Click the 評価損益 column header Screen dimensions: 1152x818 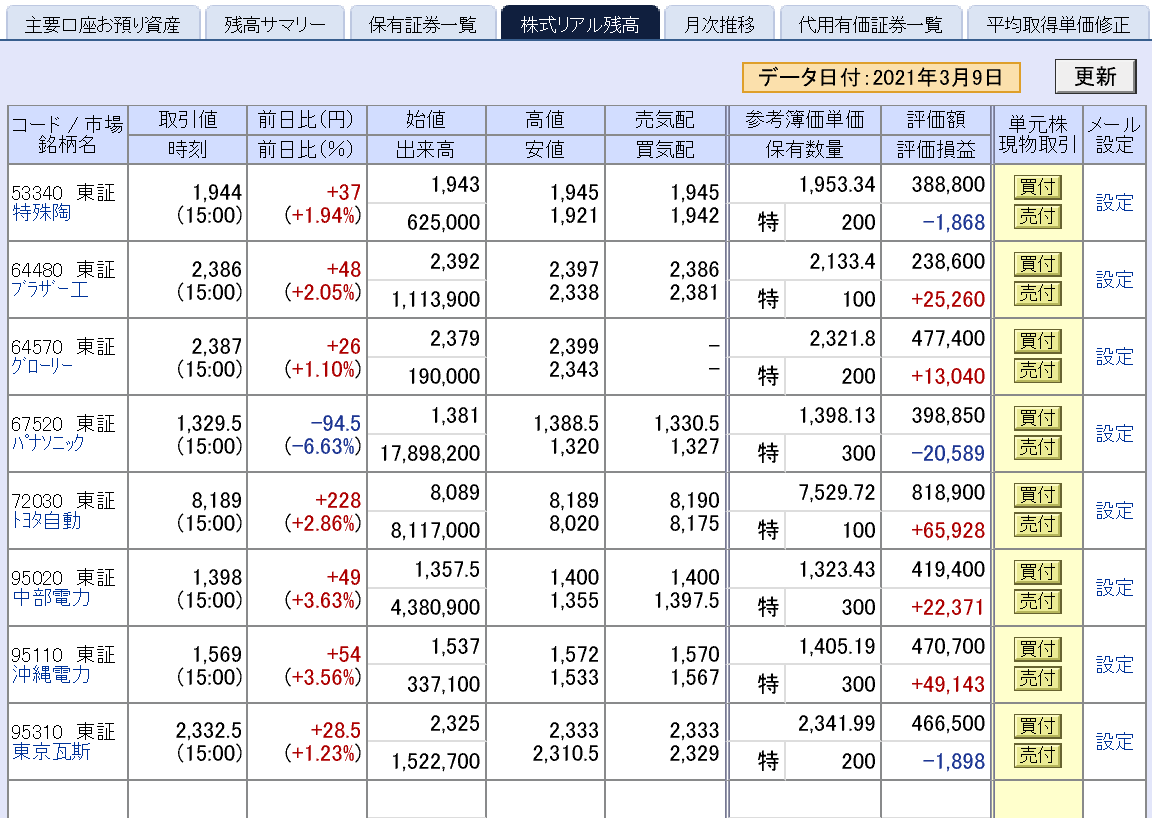click(x=936, y=150)
